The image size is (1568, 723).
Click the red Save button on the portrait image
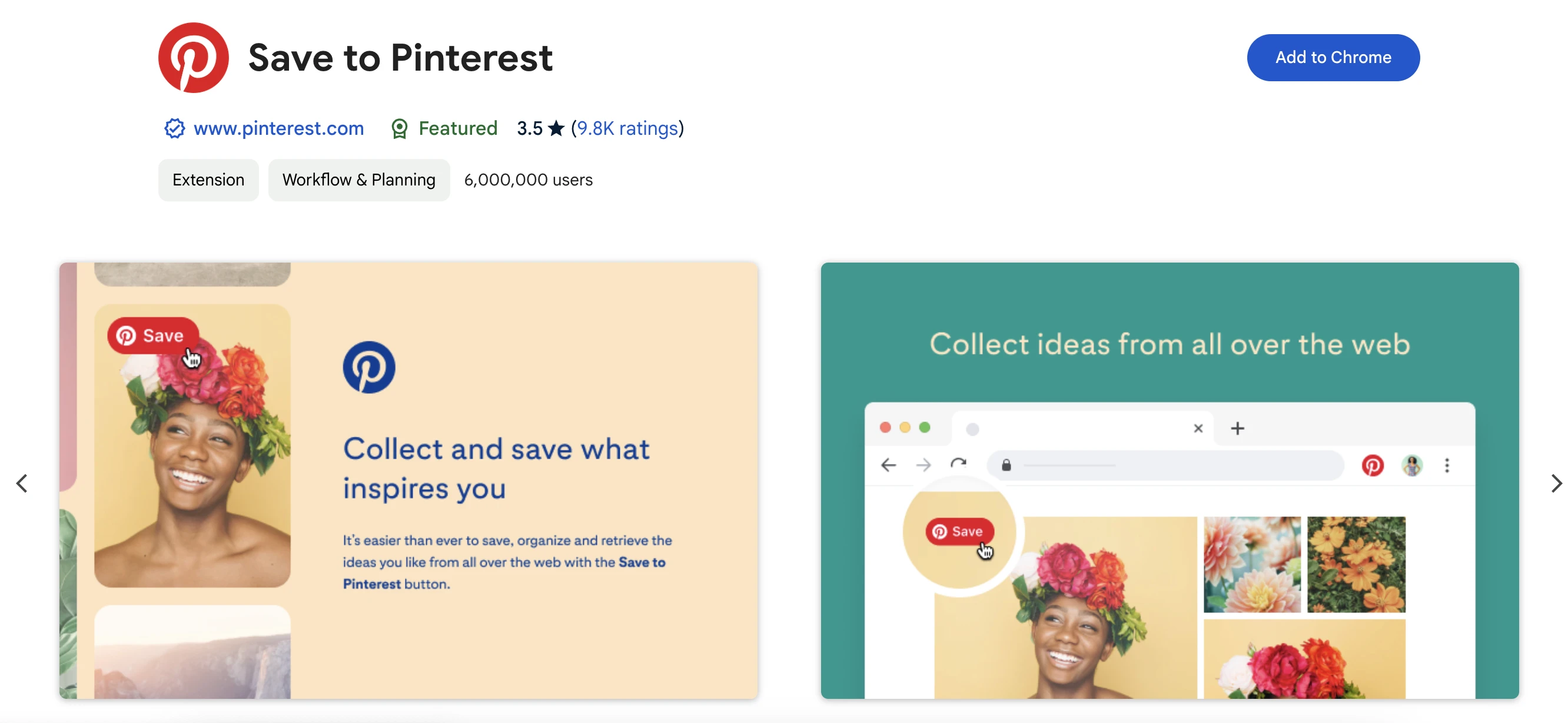click(152, 336)
